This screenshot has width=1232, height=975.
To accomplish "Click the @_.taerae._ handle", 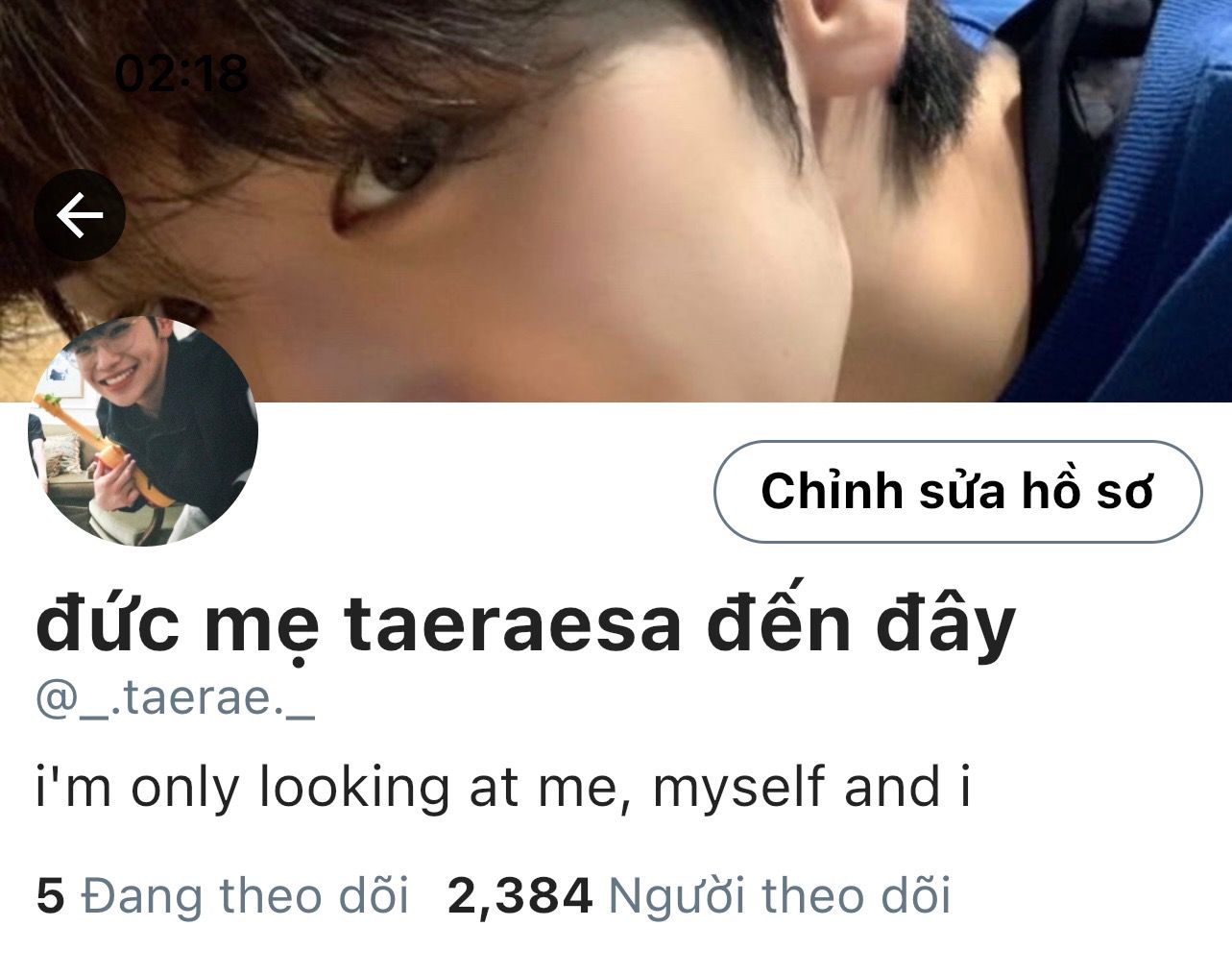I will click(x=175, y=700).
